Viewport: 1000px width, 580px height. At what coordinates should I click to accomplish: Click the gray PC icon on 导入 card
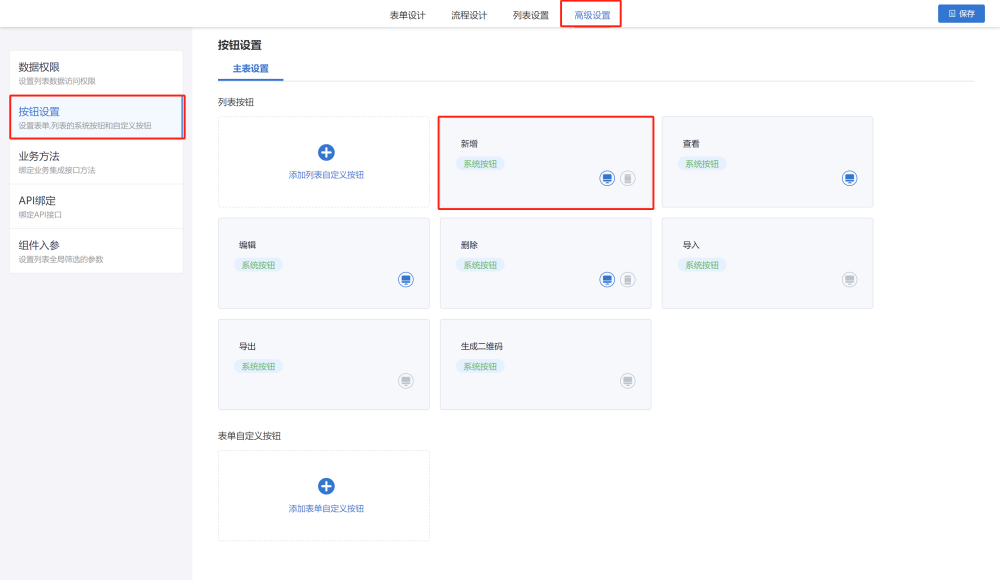point(849,280)
